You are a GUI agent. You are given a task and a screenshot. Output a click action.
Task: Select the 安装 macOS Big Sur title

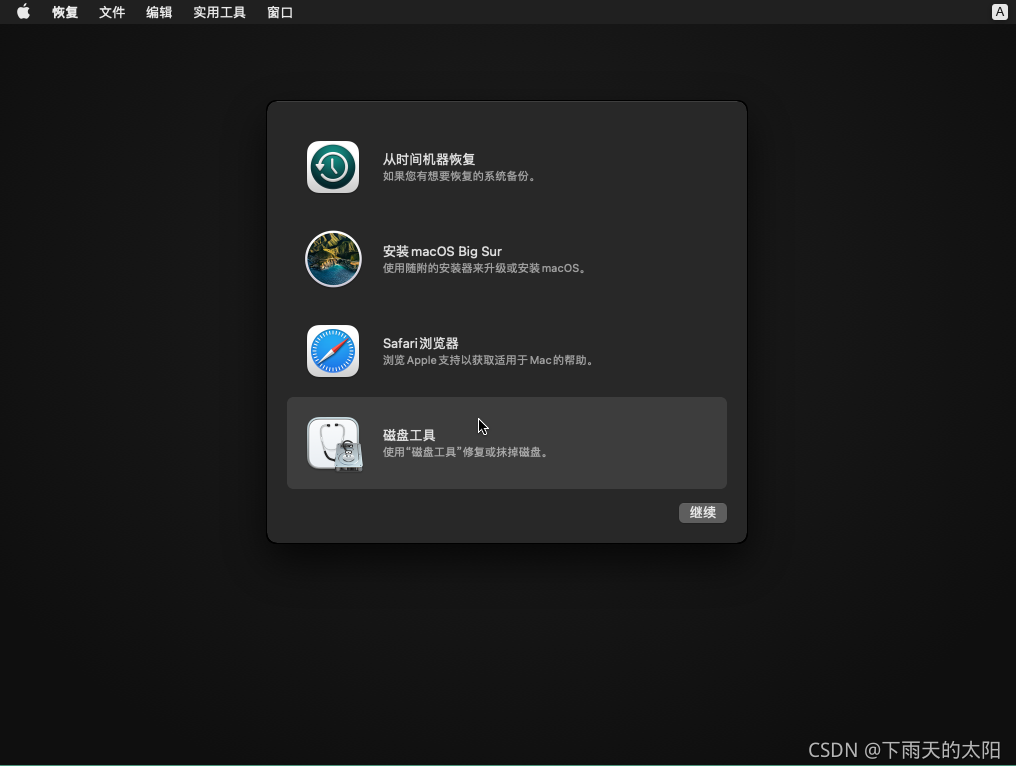[x=442, y=251]
